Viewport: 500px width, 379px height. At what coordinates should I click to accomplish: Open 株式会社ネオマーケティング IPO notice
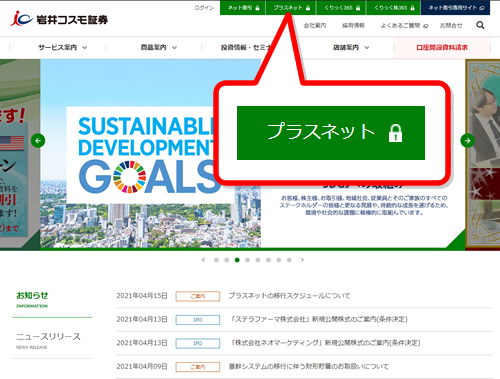[x=325, y=343]
